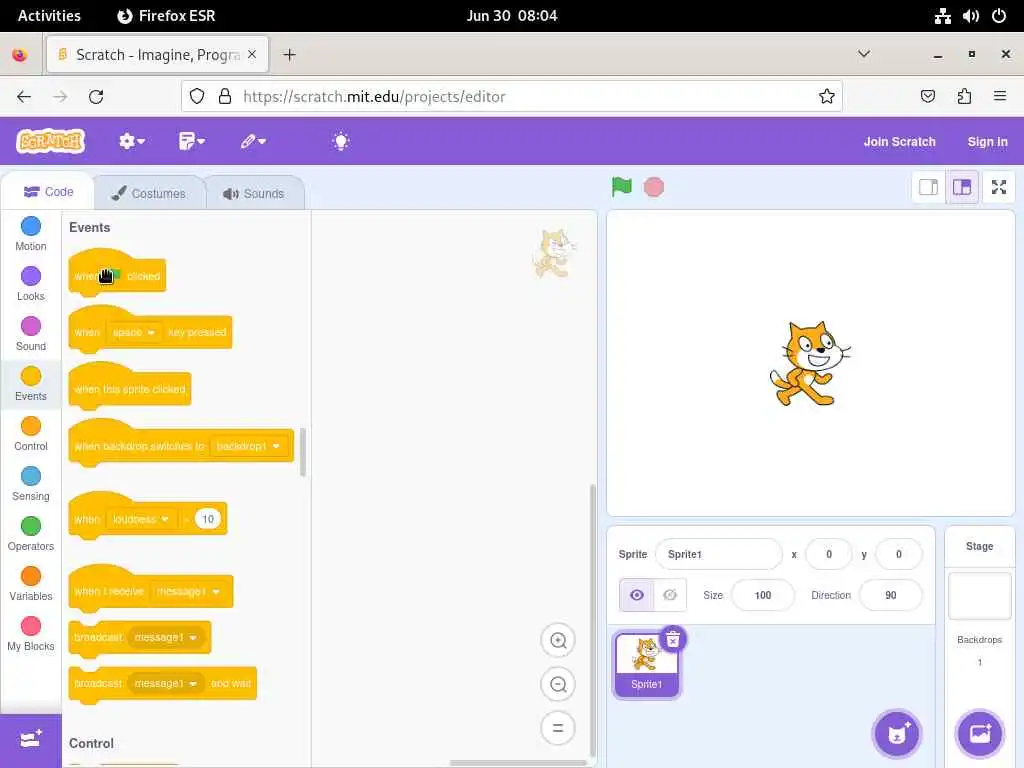Click the sprite Direction field
The width and height of the screenshot is (1024, 768).
point(891,595)
